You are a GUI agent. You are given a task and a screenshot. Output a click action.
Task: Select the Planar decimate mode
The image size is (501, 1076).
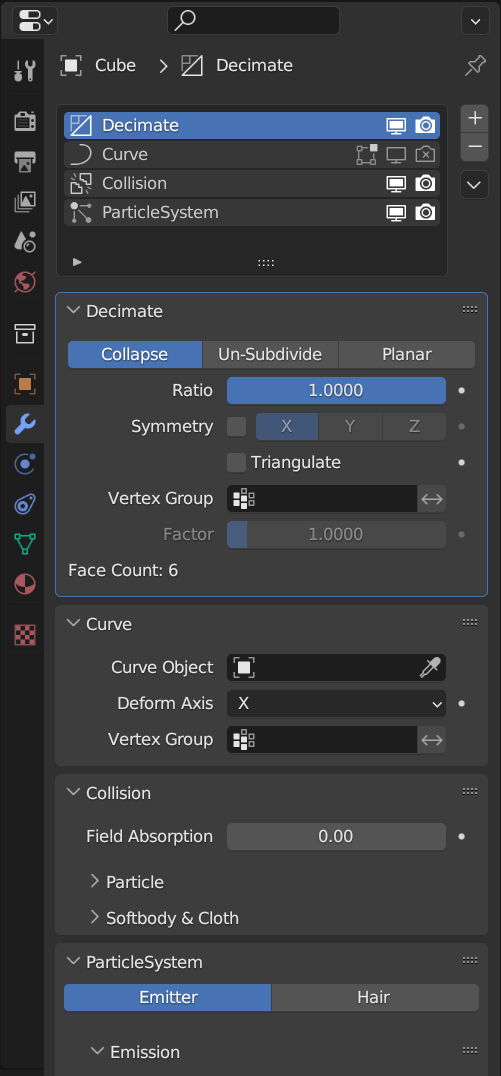coord(406,355)
